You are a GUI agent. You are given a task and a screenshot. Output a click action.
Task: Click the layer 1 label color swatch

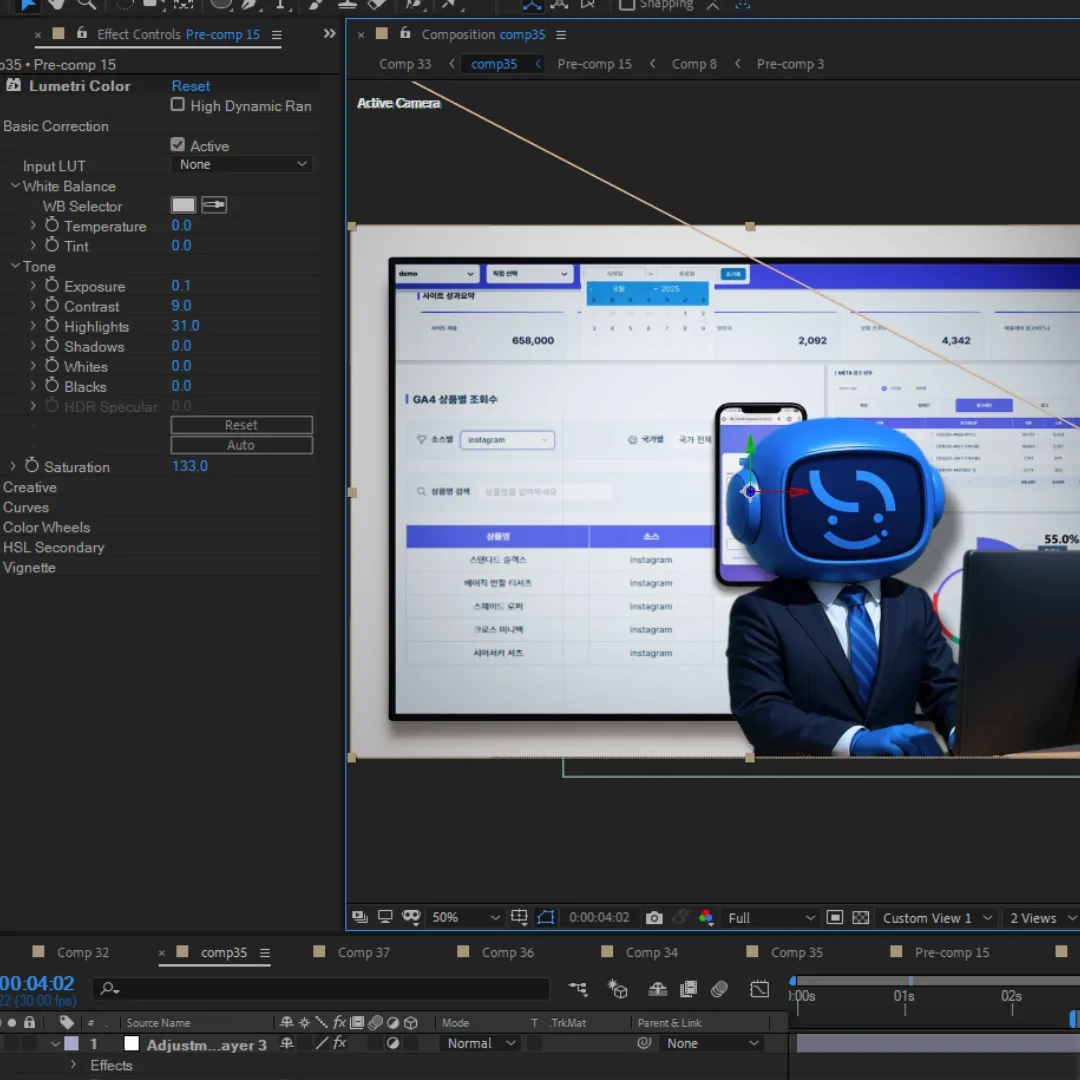pyautogui.click(x=71, y=1043)
